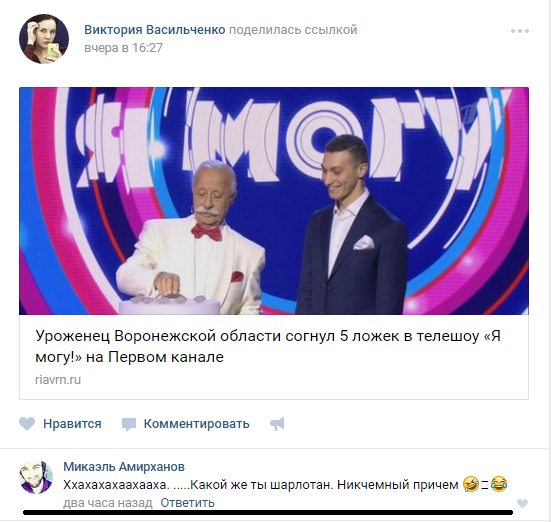Click the heart icon to like the post
Screen dimensions: 551x522
[27, 424]
